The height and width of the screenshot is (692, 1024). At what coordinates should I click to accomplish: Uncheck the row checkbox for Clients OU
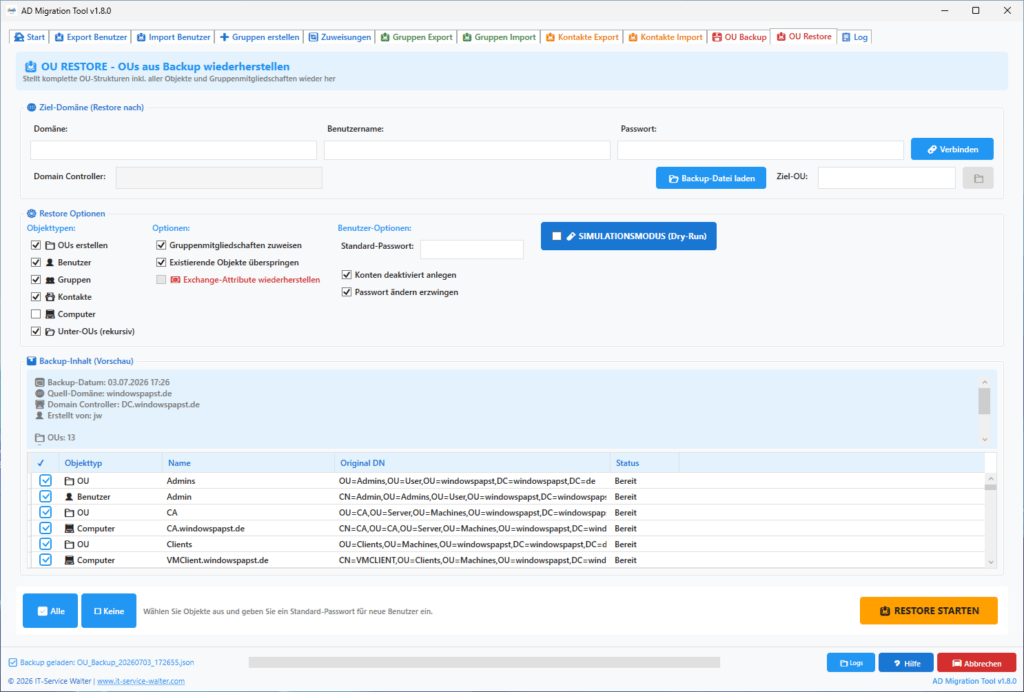(45, 544)
